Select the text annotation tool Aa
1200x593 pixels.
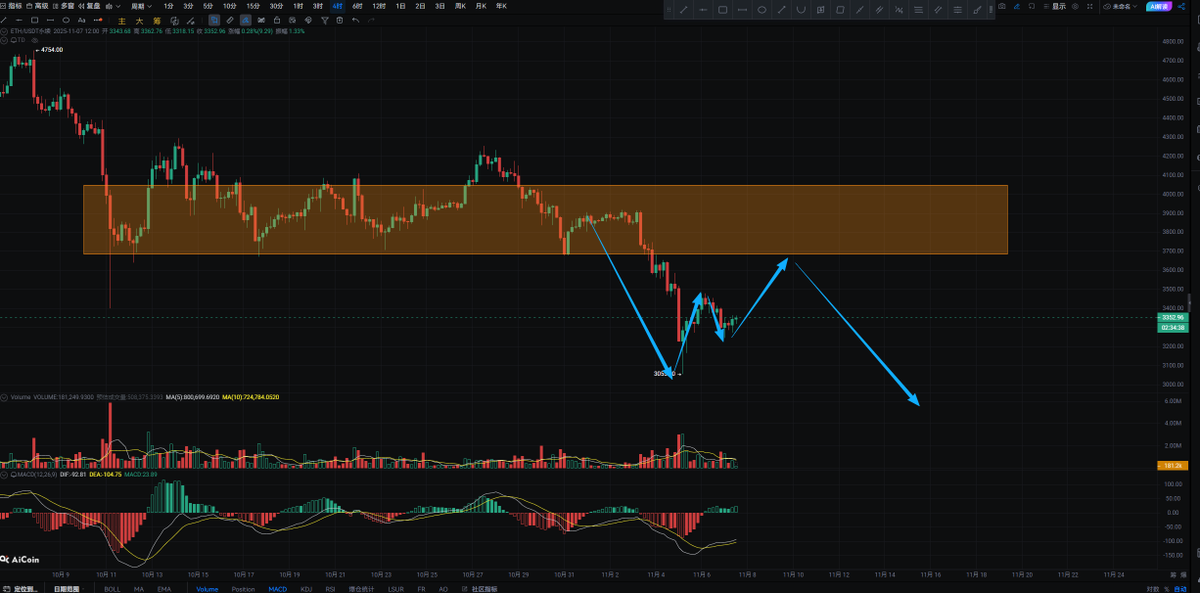pyautogui.click(x=82, y=20)
